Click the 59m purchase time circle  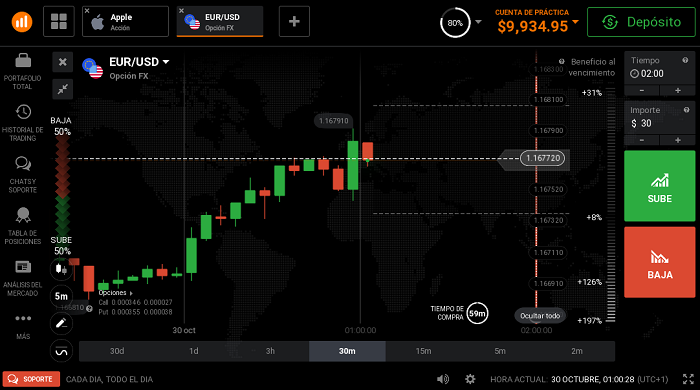[477, 313]
